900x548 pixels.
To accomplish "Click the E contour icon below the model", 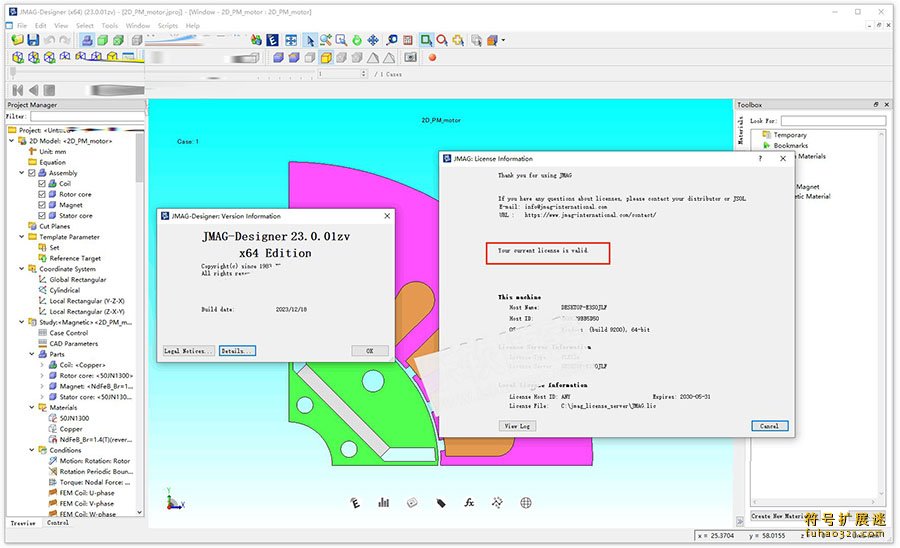I will click(355, 503).
